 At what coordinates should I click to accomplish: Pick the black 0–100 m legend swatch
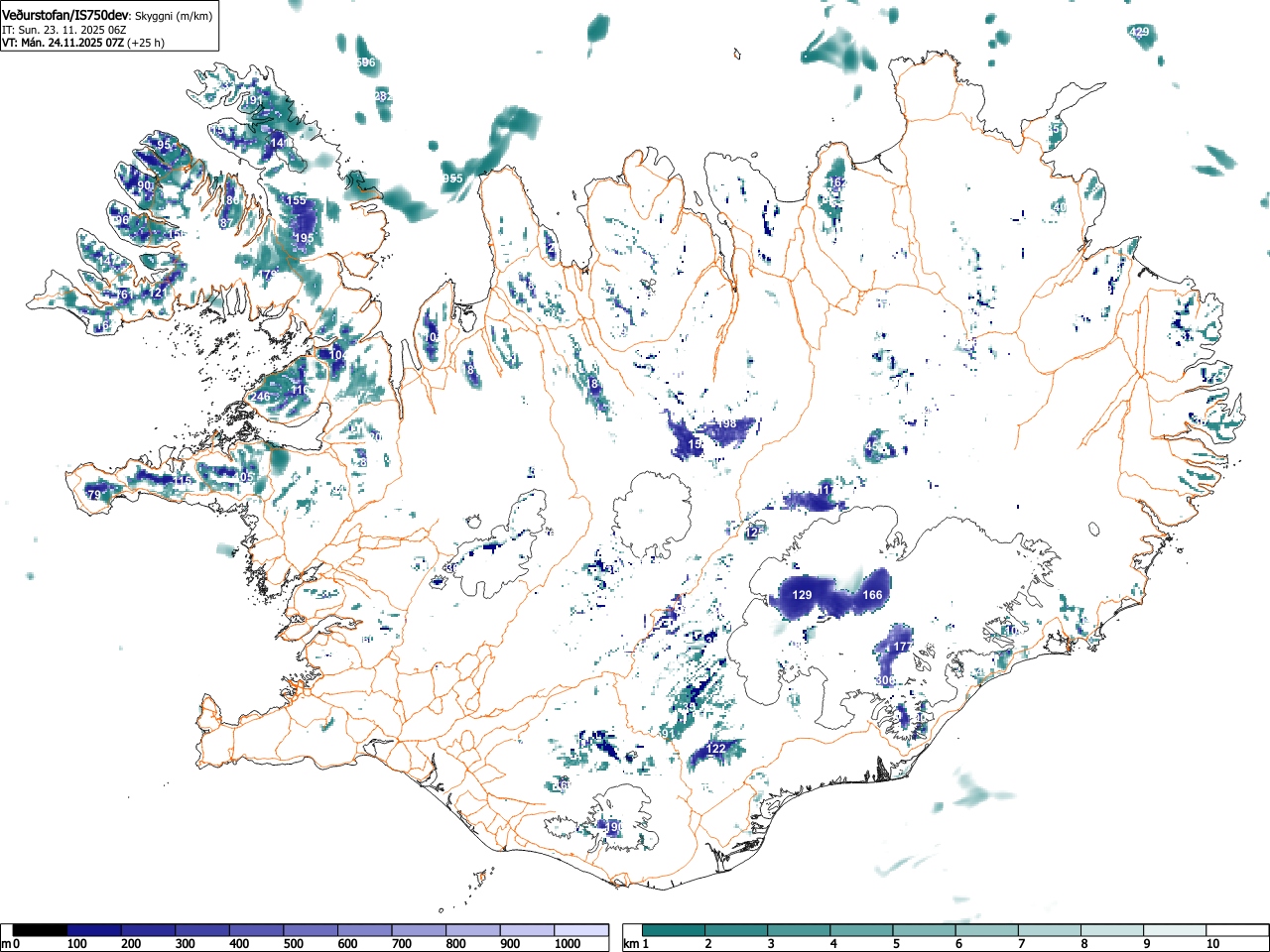coord(41,930)
